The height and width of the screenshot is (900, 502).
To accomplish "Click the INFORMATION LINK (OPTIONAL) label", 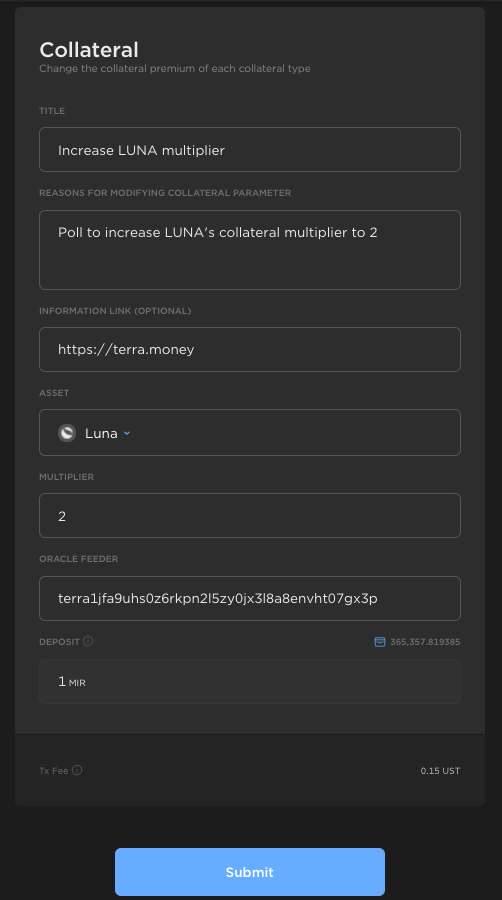I will coord(115,311).
